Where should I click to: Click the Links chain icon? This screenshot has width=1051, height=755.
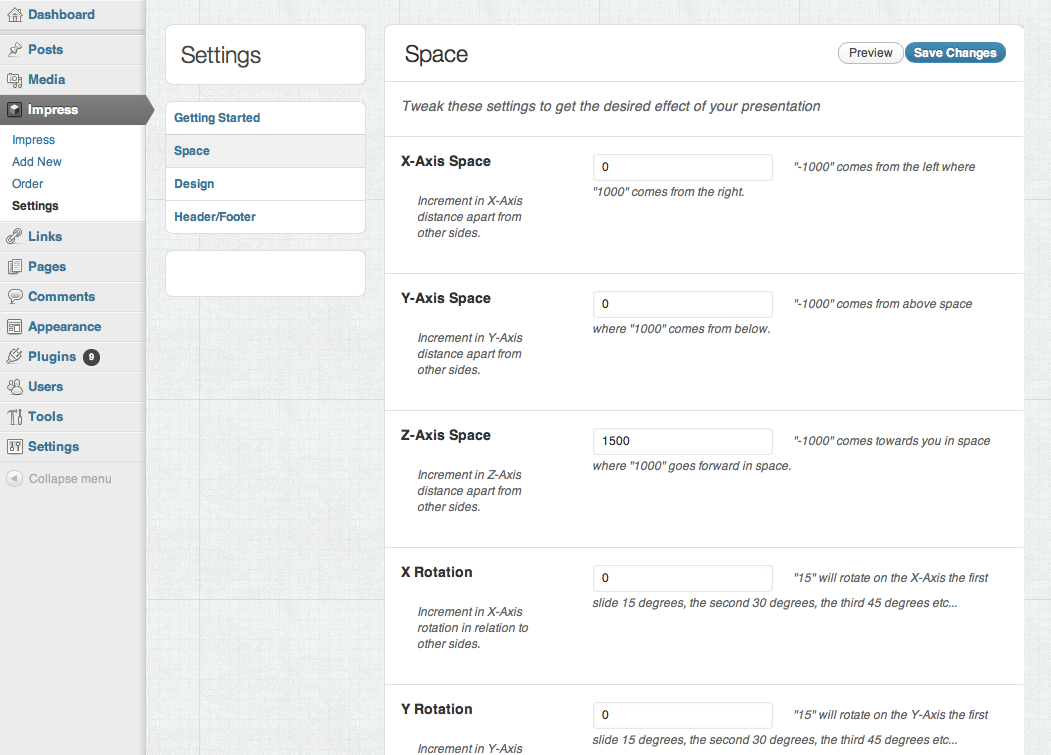pos(14,237)
